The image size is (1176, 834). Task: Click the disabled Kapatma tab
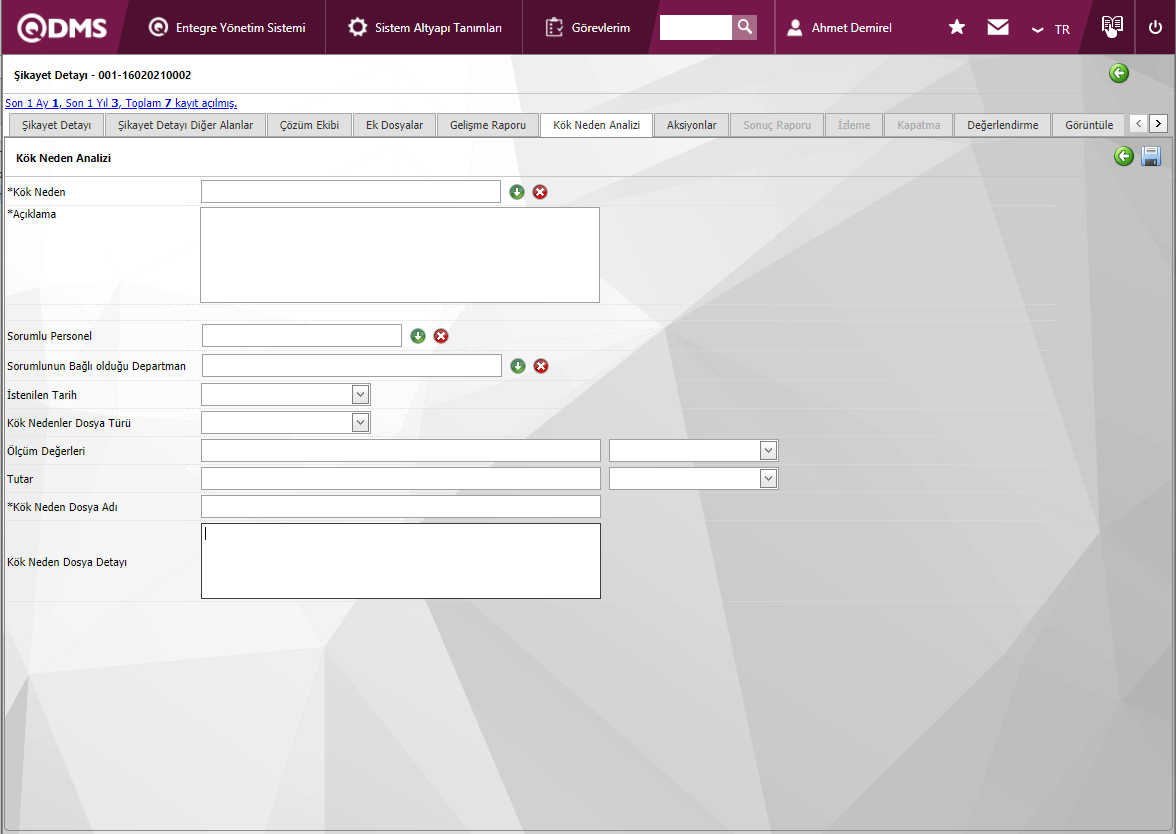click(x=919, y=125)
